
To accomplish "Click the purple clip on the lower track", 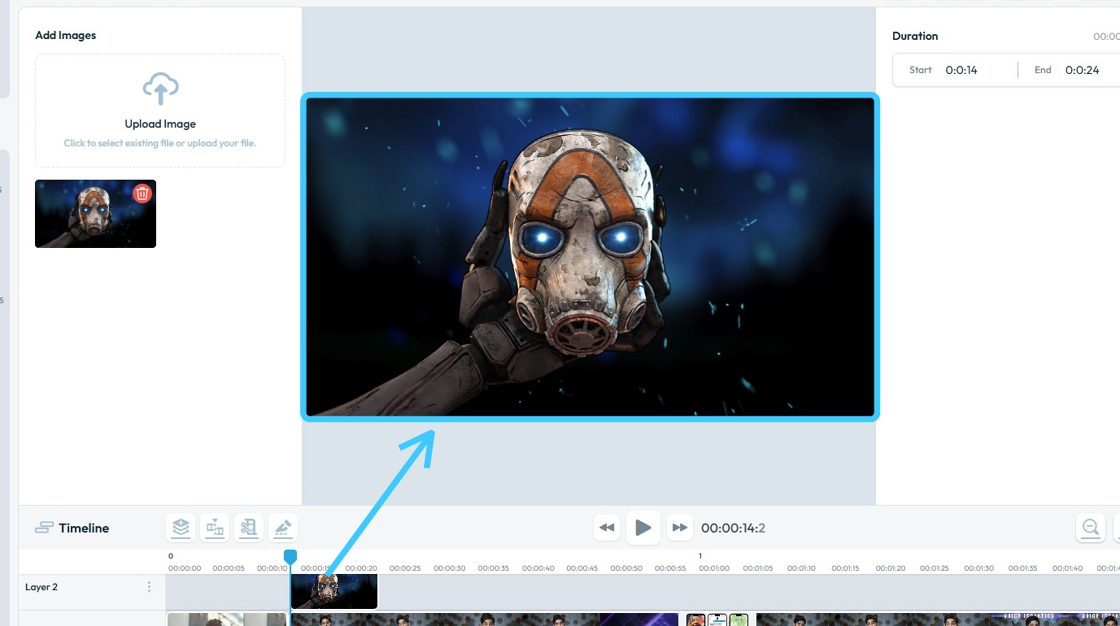I will click(x=639, y=620).
